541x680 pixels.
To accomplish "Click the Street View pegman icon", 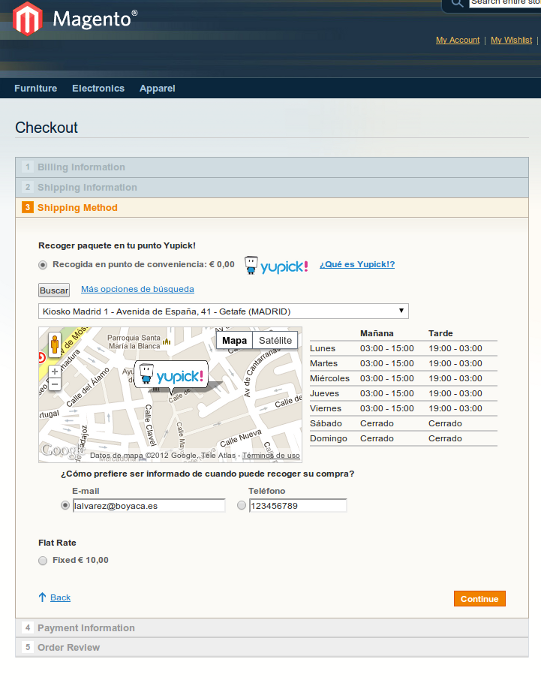I will (x=55, y=345).
